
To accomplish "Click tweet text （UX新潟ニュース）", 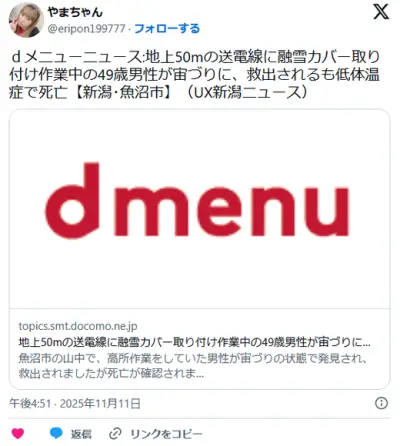I will (247, 93).
